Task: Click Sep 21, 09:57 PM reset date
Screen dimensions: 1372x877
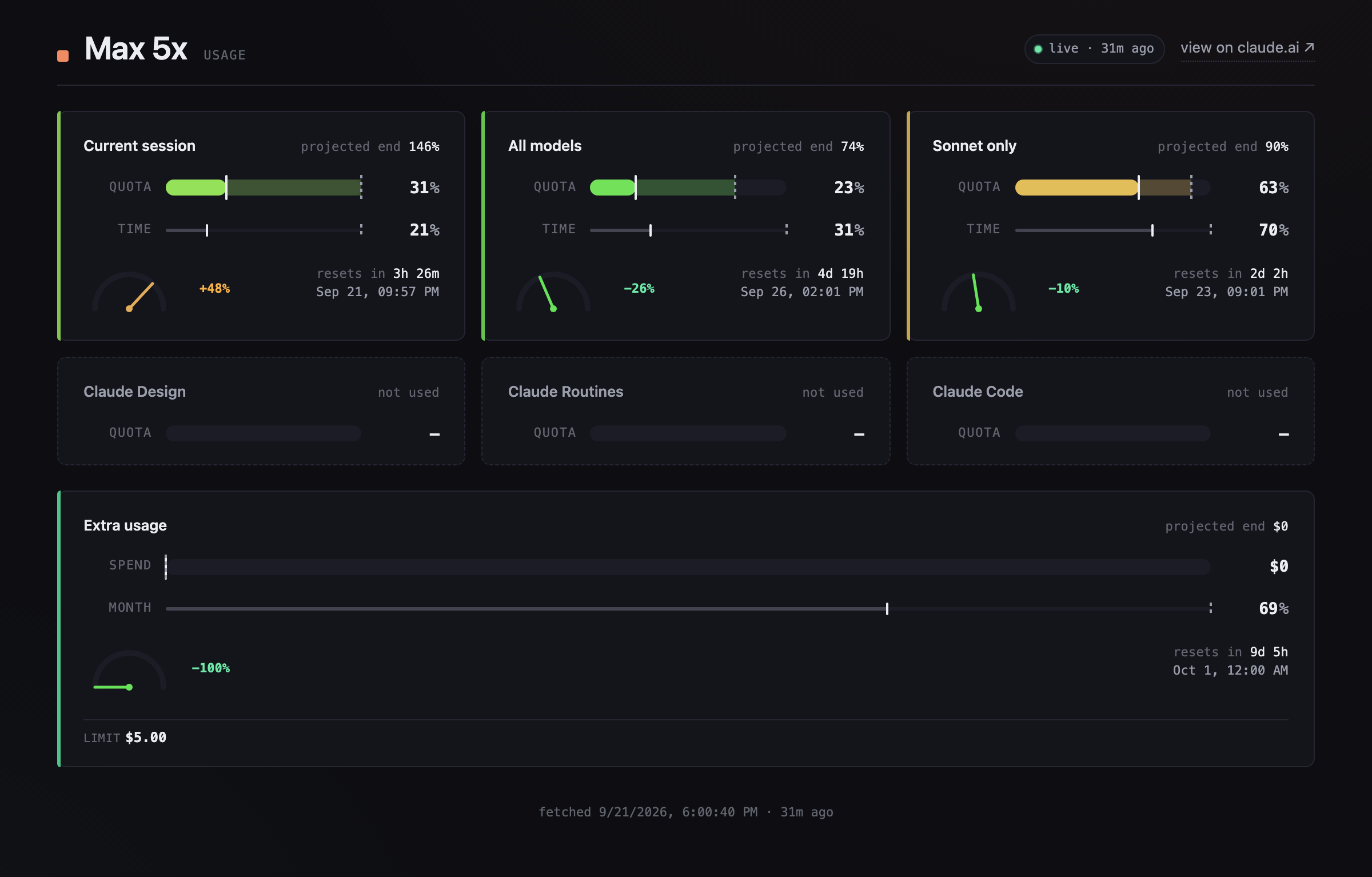Action: point(378,292)
